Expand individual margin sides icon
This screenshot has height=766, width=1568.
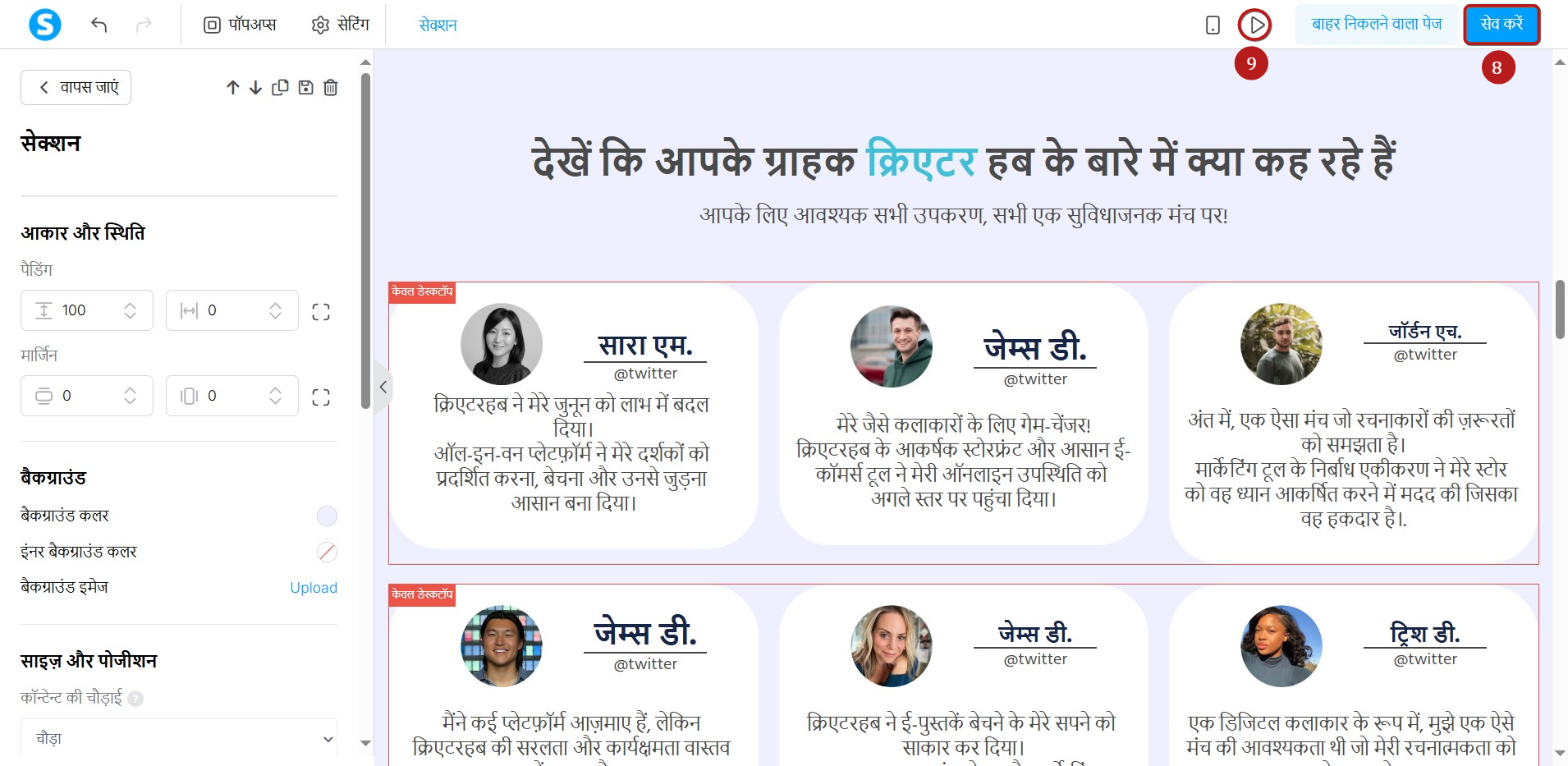click(x=321, y=397)
